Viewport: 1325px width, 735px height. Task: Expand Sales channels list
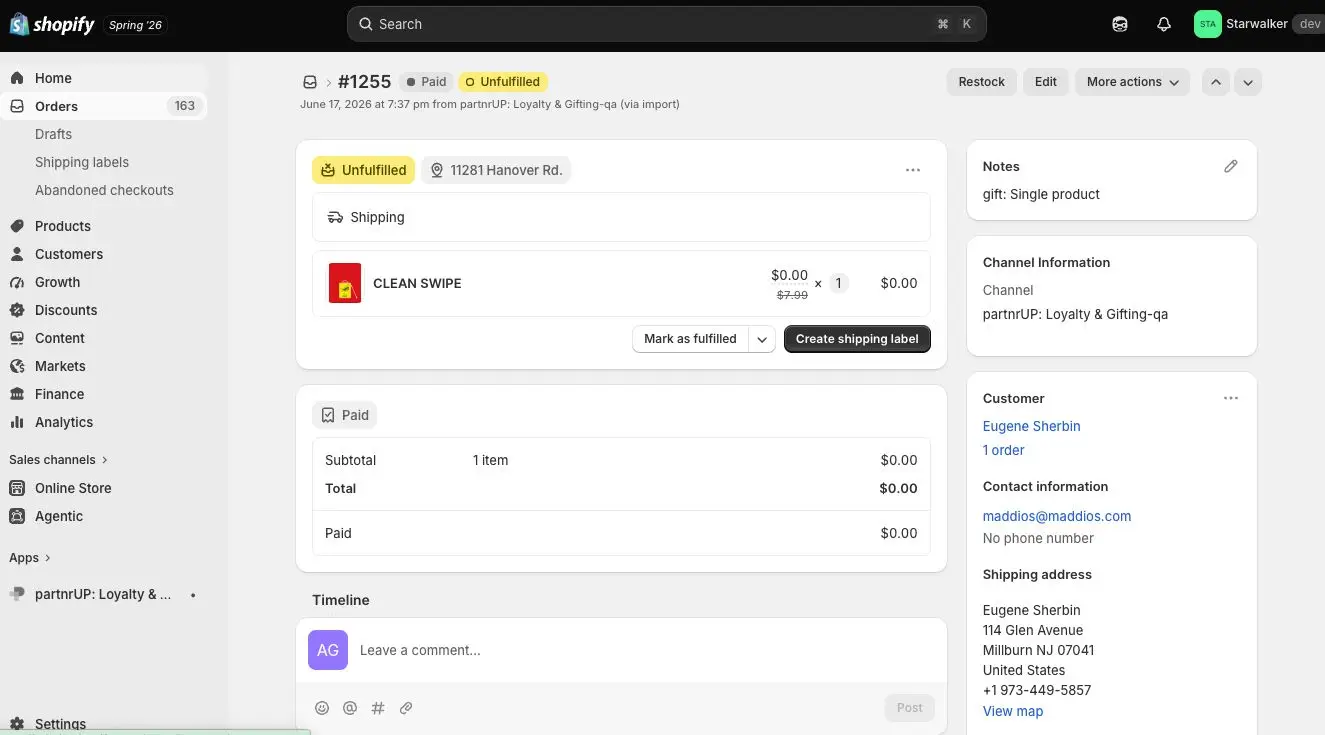[x=58, y=460]
